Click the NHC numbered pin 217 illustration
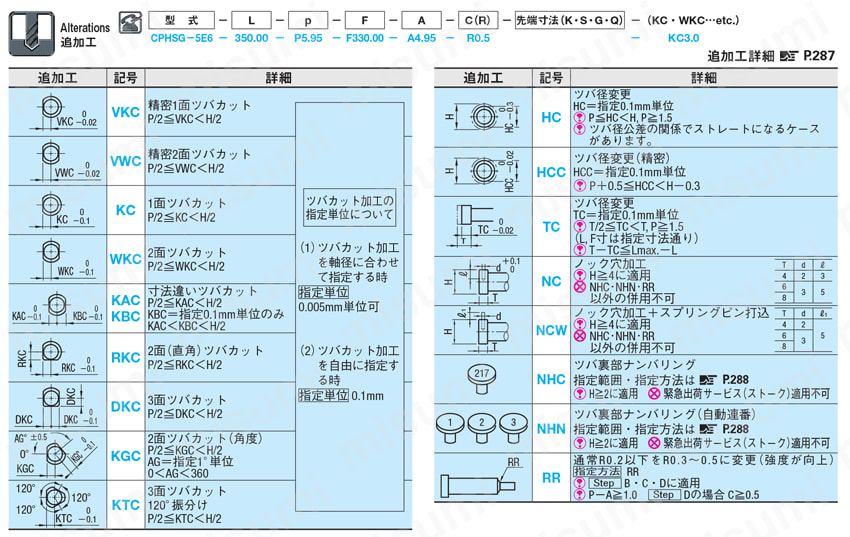Screen dimensions: 850x537 [481, 379]
